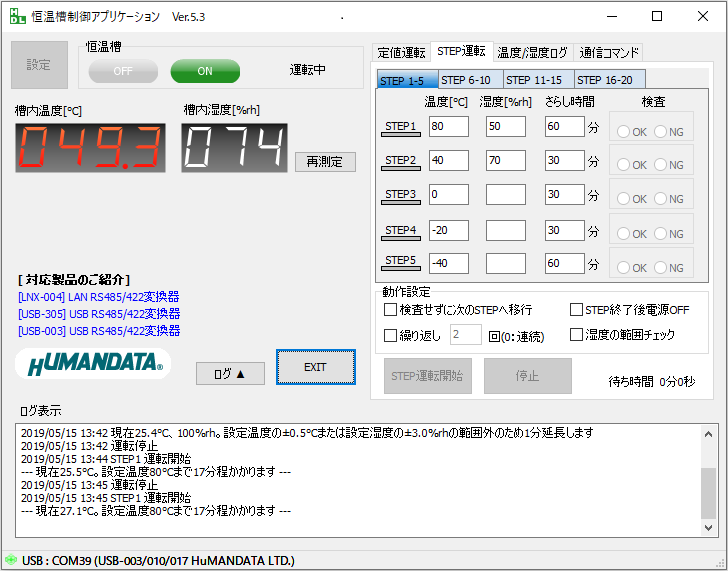Click the 再測定 button

click(x=324, y=161)
